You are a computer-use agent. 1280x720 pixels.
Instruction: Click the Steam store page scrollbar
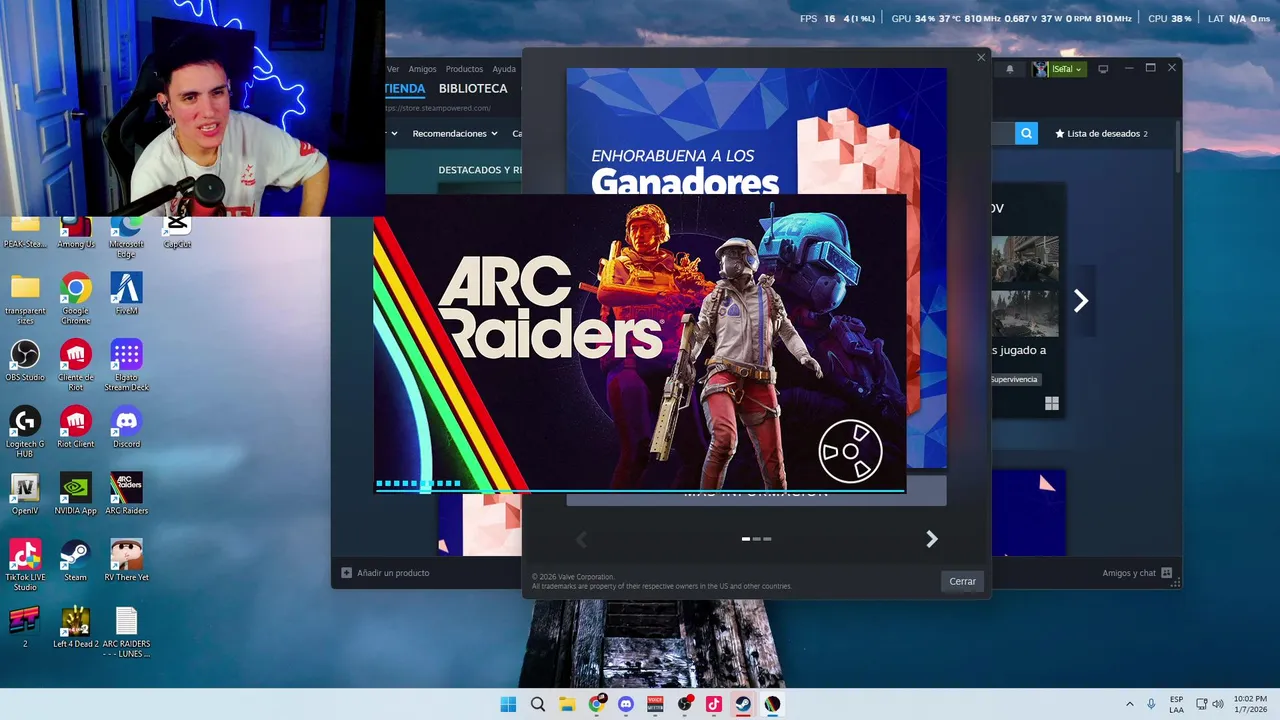1178,148
